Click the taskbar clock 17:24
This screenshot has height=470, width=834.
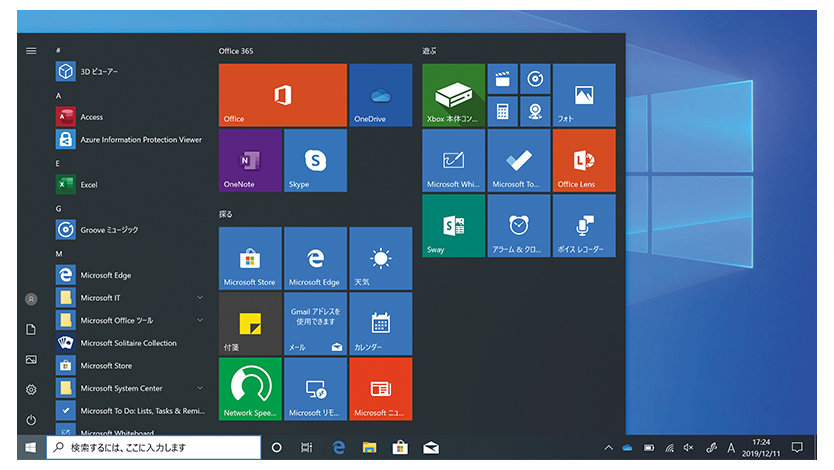click(761, 442)
